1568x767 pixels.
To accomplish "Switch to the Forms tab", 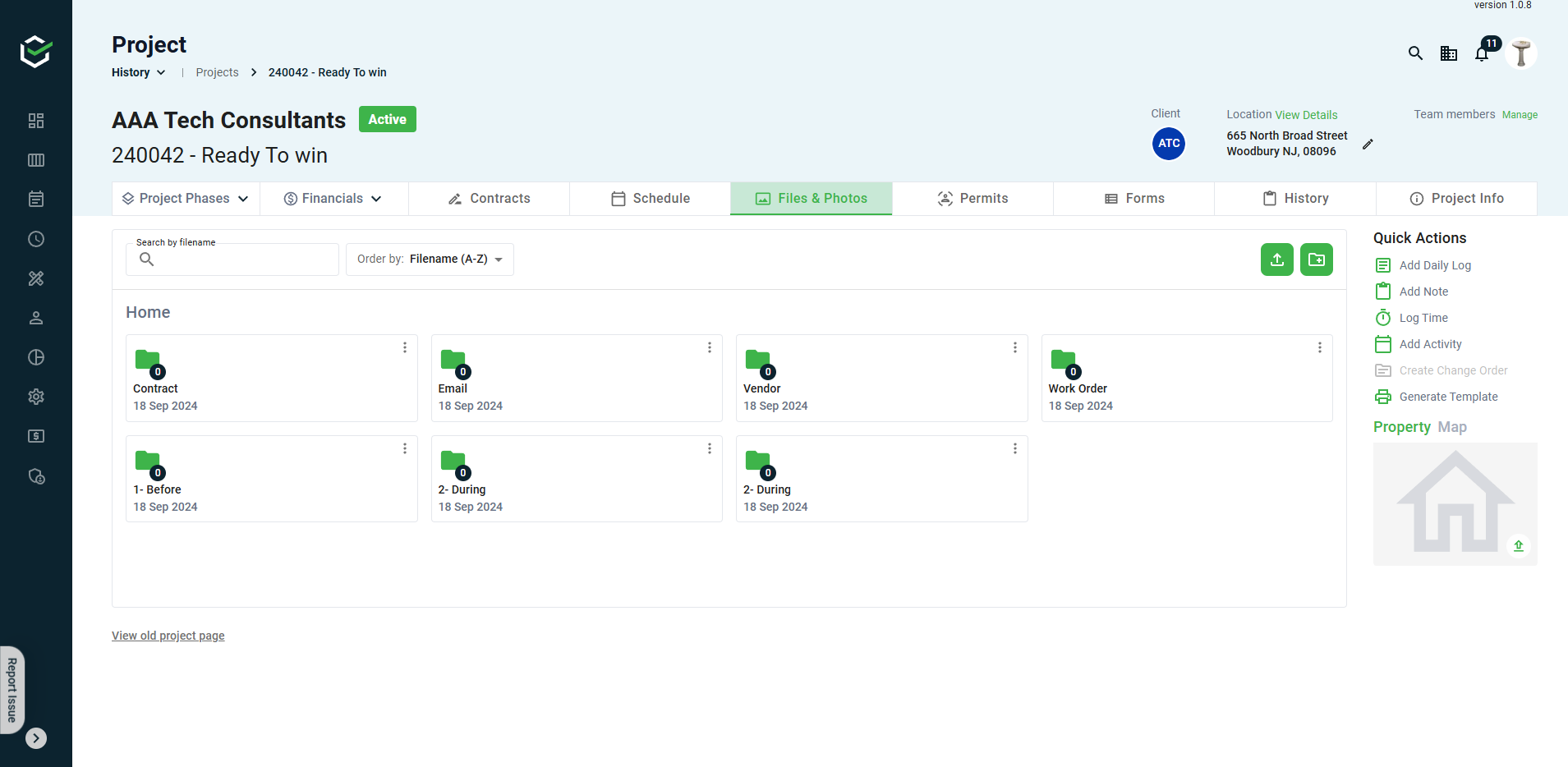I will (1133, 199).
